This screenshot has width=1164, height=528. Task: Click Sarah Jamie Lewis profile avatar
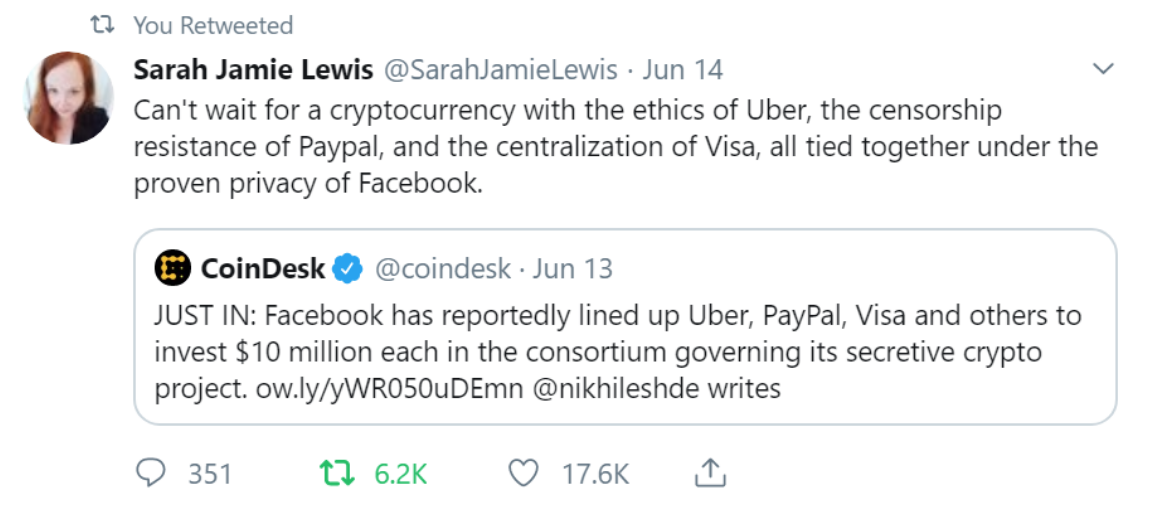click(68, 97)
